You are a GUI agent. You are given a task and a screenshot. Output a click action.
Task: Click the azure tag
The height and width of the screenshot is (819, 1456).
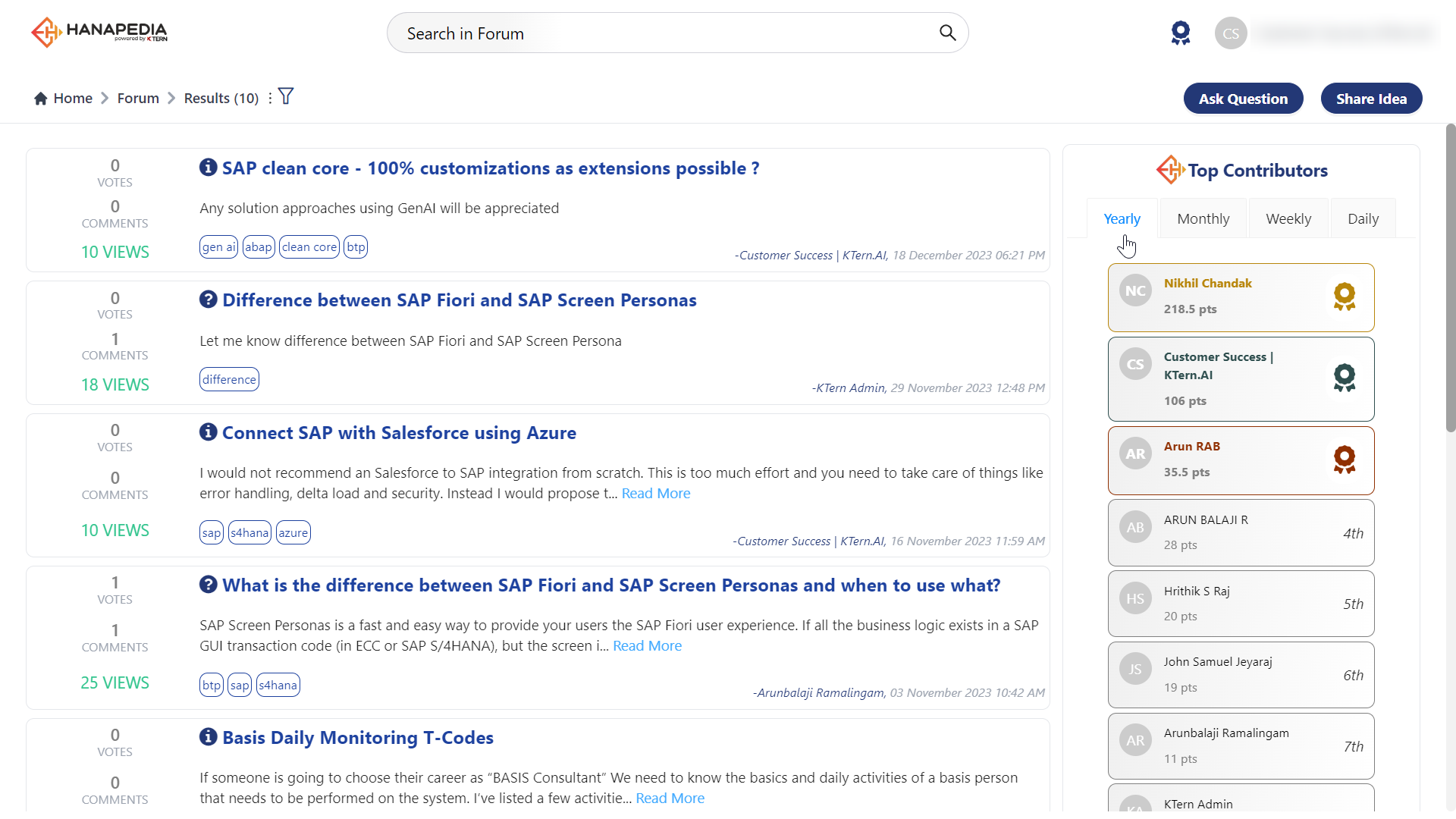click(x=293, y=532)
